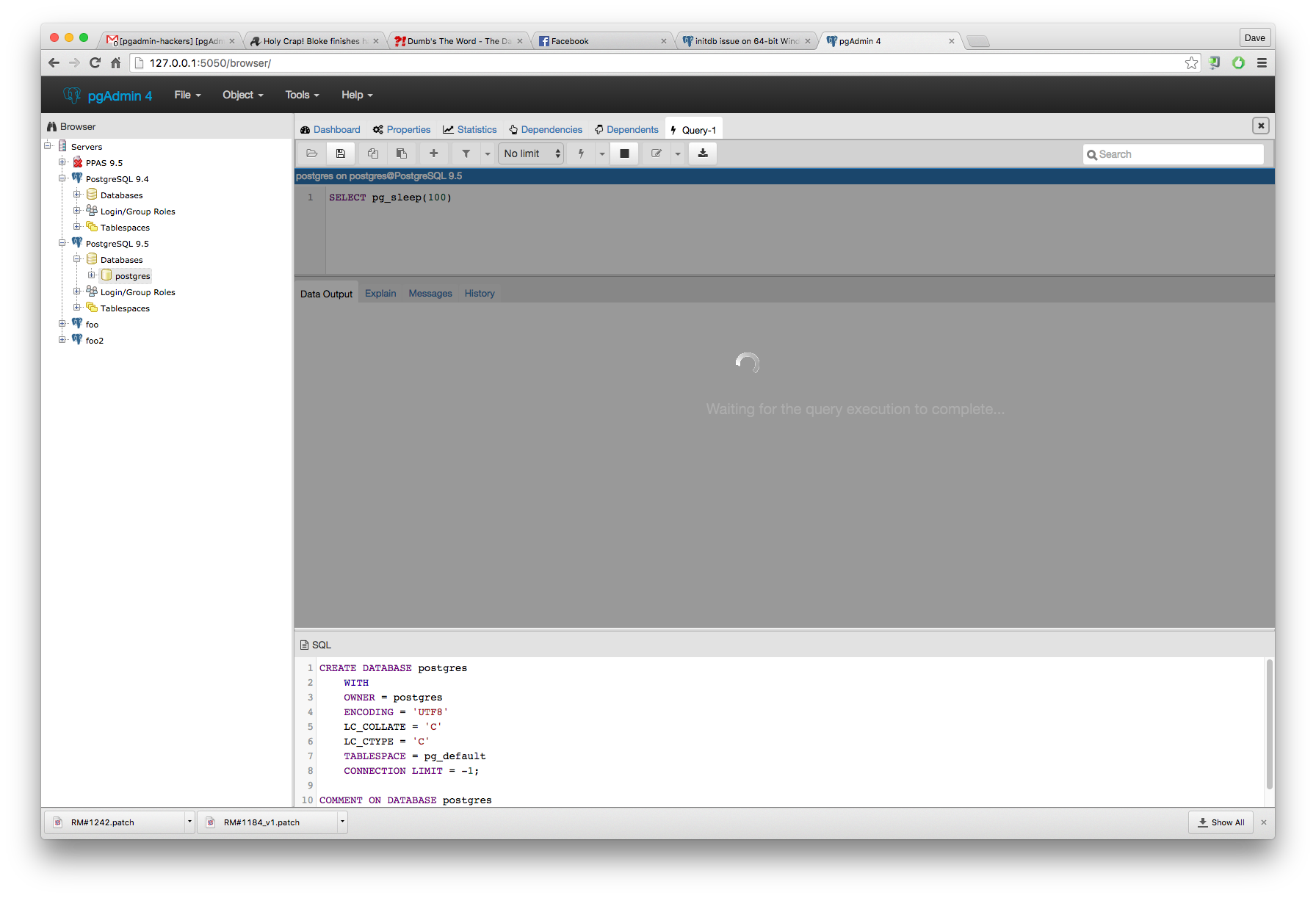The height and width of the screenshot is (898, 1316).
Task: Switch to the History tab
Action: pos(480,294)
